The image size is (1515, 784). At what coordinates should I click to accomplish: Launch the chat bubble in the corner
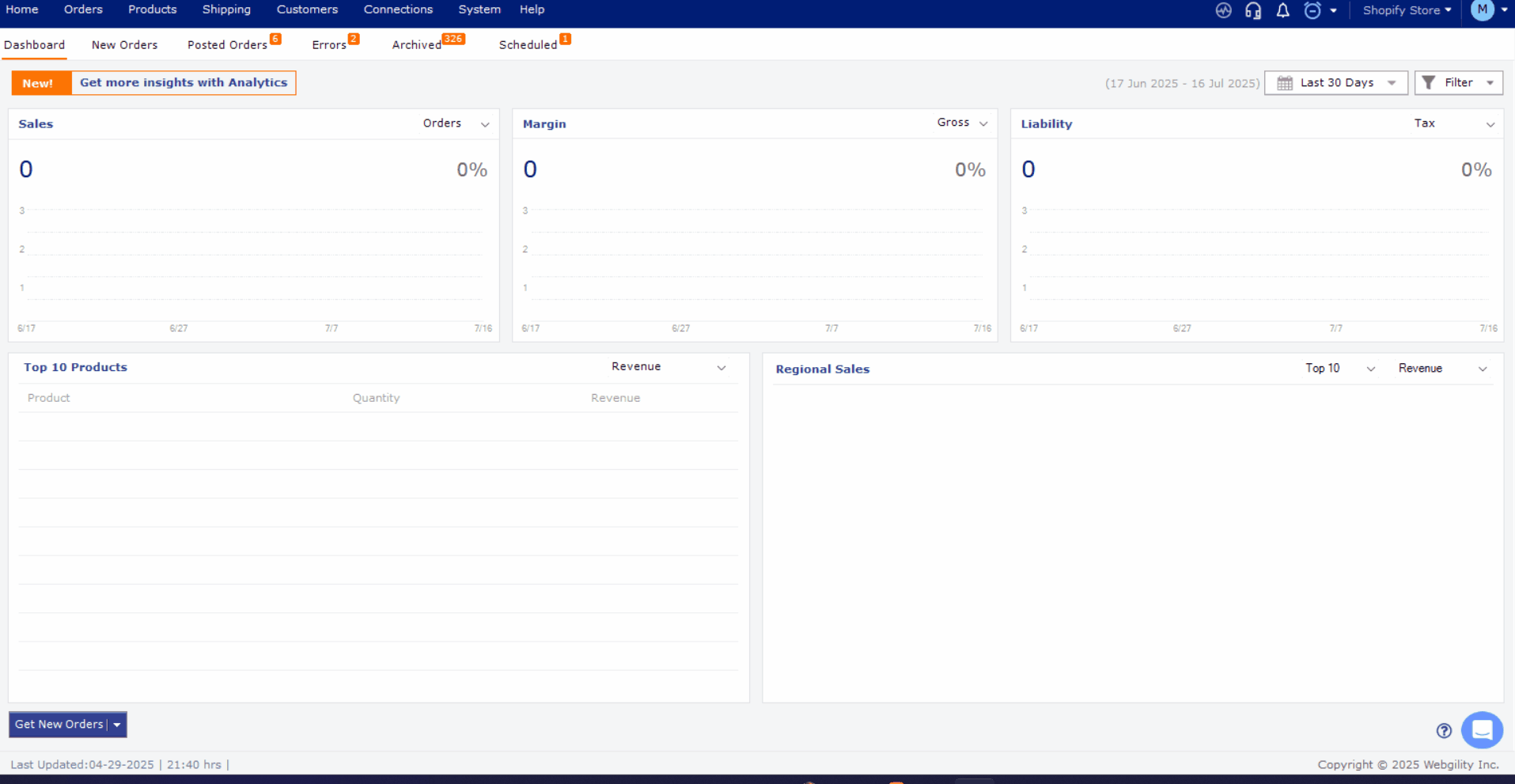point(1481,730)
